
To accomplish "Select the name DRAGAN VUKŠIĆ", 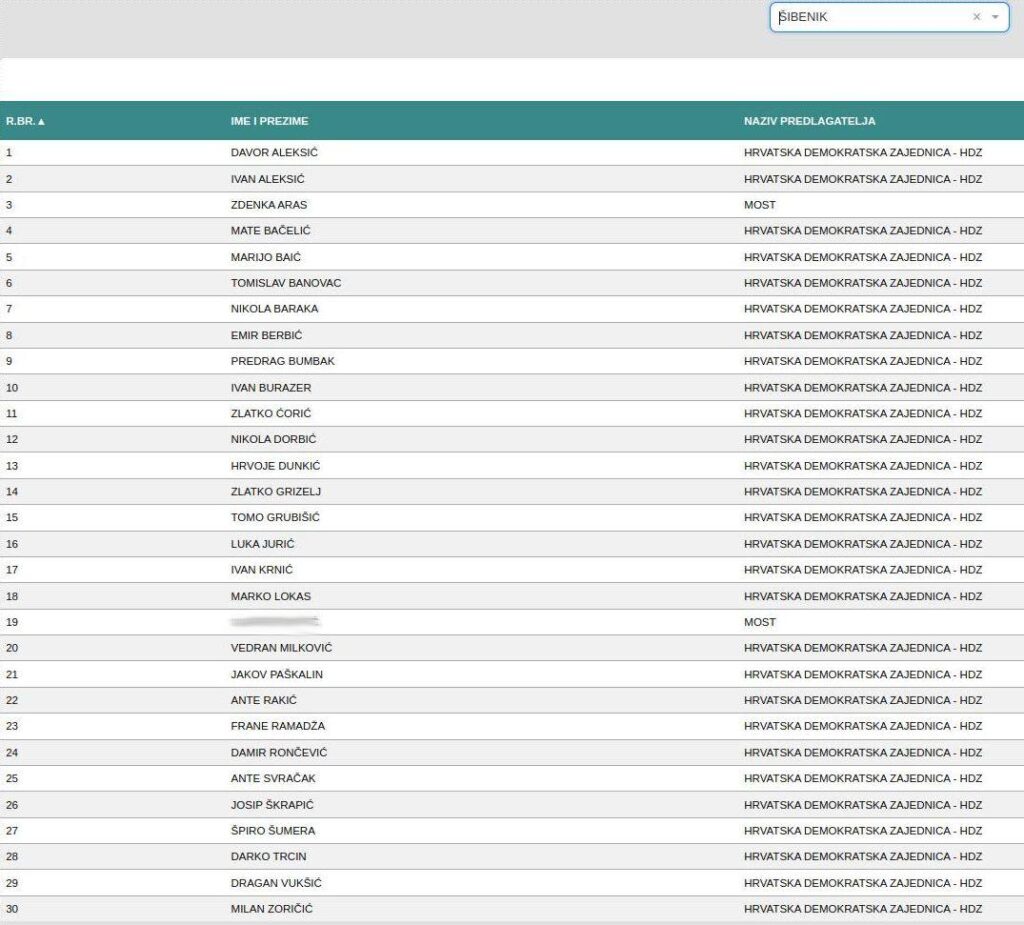I will coord(276,883).
